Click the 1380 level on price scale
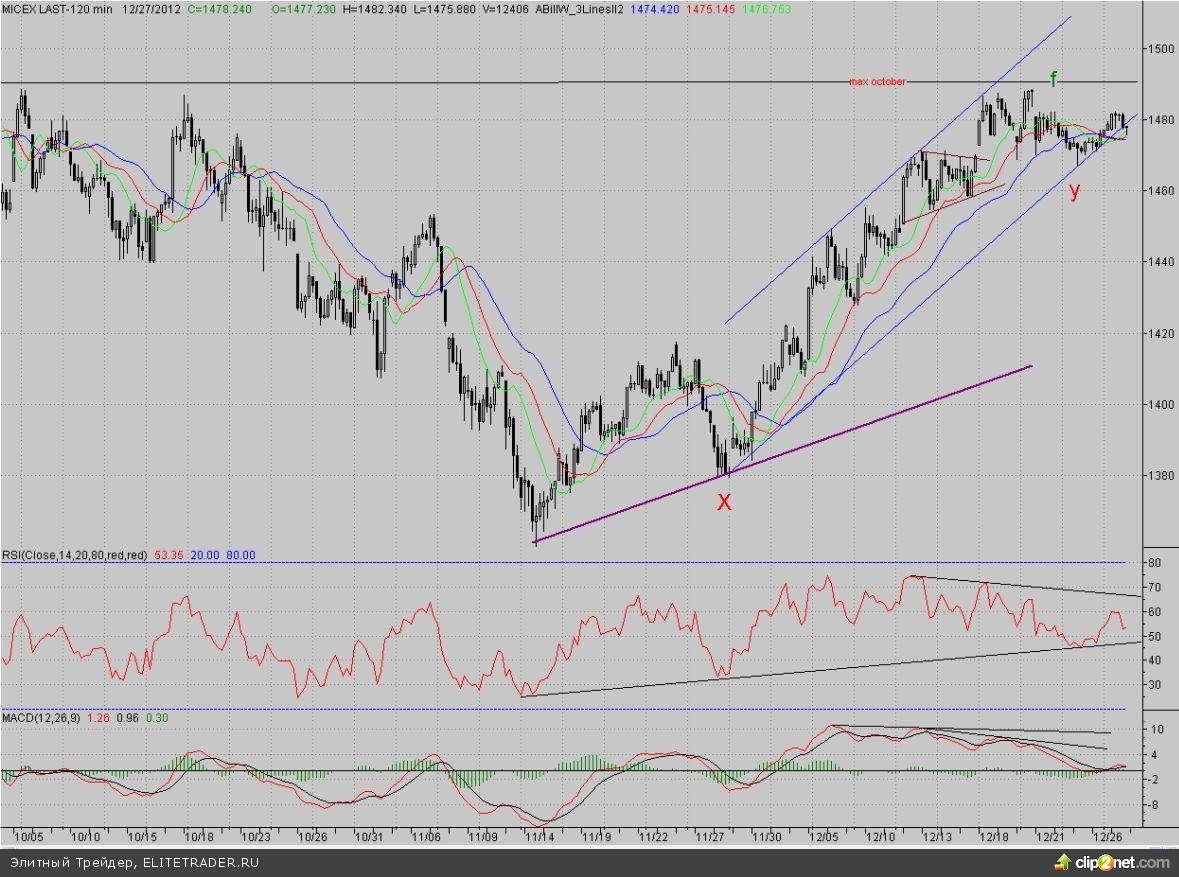This screenshot has width=1179, height=877. [1158, 475]
